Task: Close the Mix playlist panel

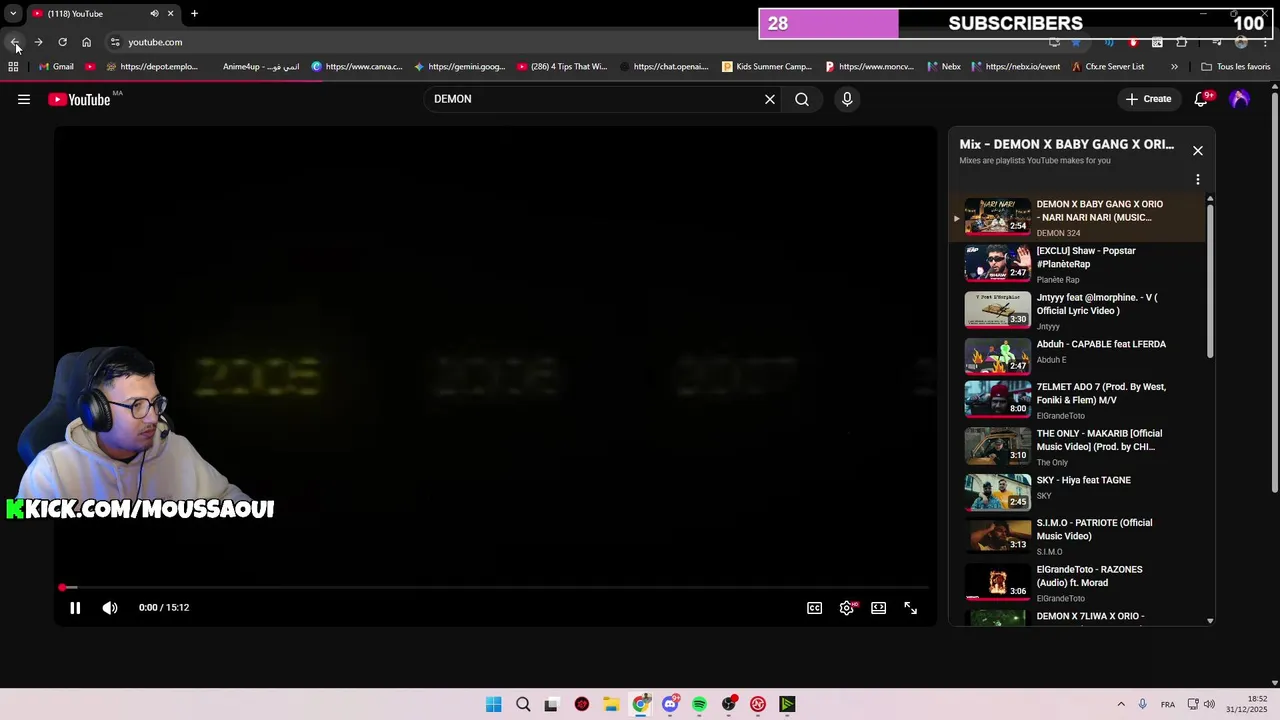Action: pos(1197,151)
